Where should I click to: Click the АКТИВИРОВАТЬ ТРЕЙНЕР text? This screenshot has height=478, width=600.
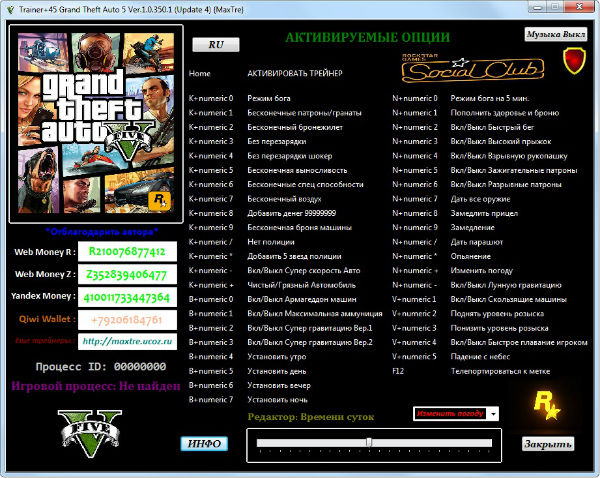click(295, 73)
